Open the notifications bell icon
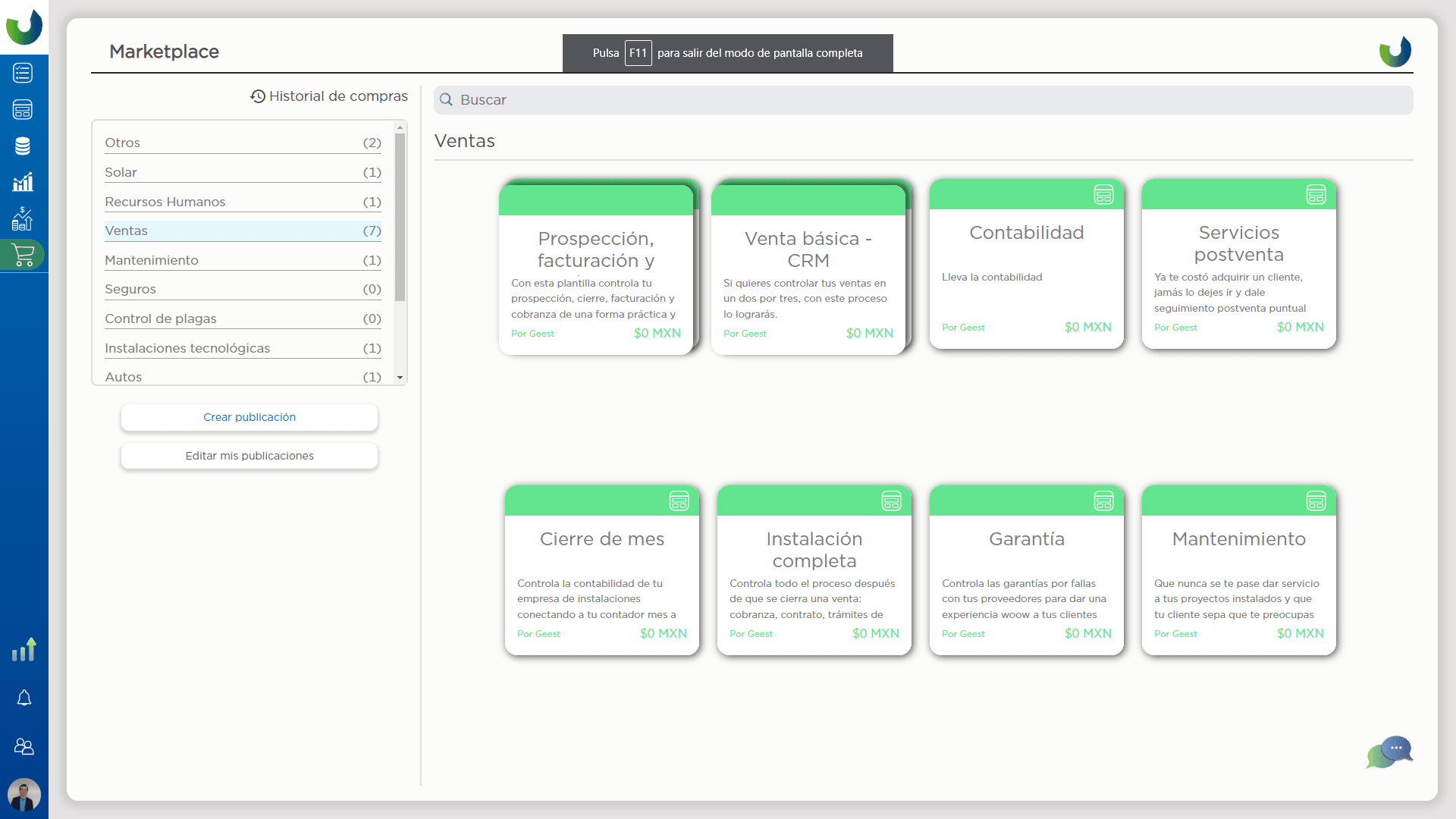The width and height of the screenshot is (1456, 819). 24,698
